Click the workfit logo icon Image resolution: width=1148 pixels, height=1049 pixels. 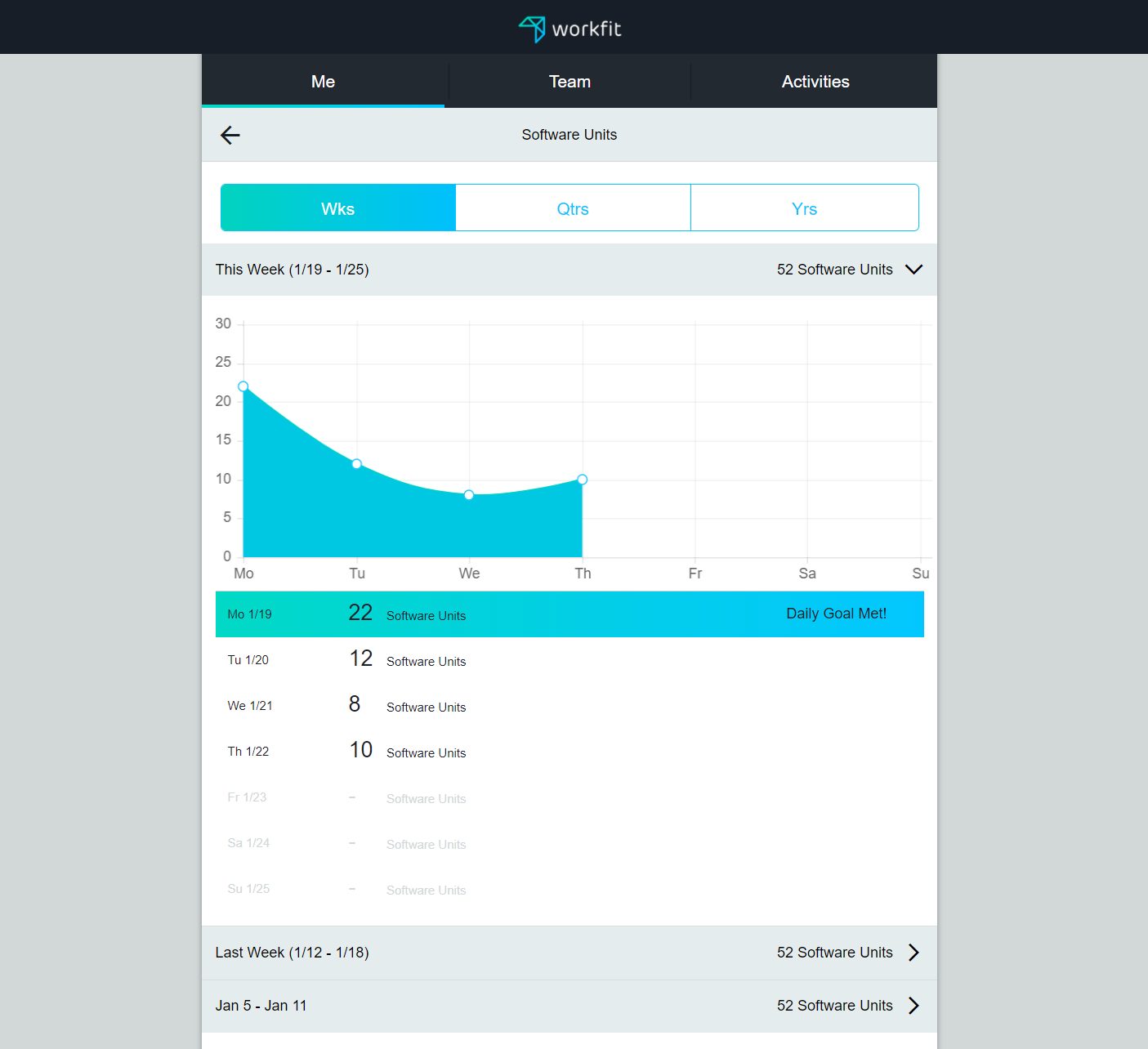pos(533,29)
